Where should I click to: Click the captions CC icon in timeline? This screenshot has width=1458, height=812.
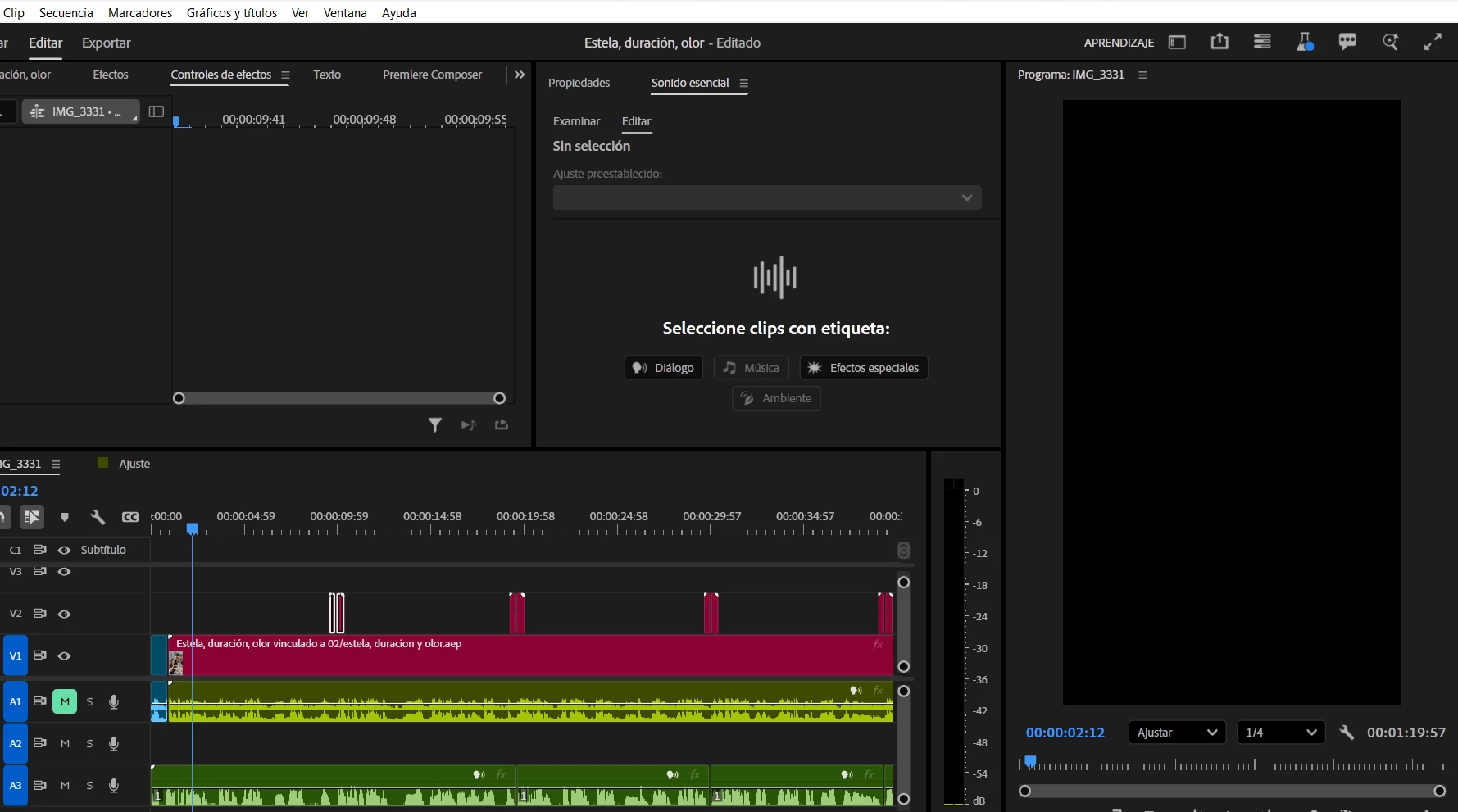tap(130, 517)
